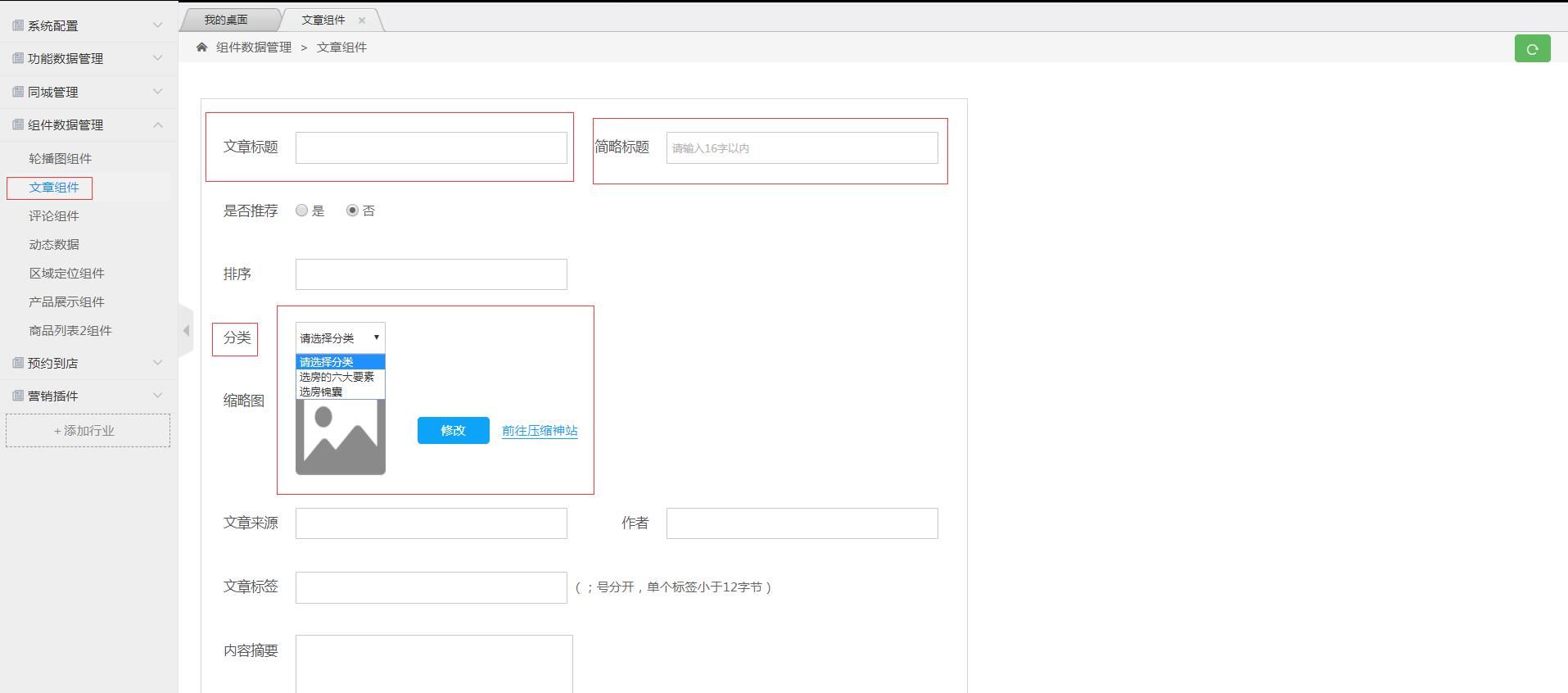This screenshot has width=1568, height=693.
Task: Focus the 文章标签 input field
Action: (x=431, y=587)
